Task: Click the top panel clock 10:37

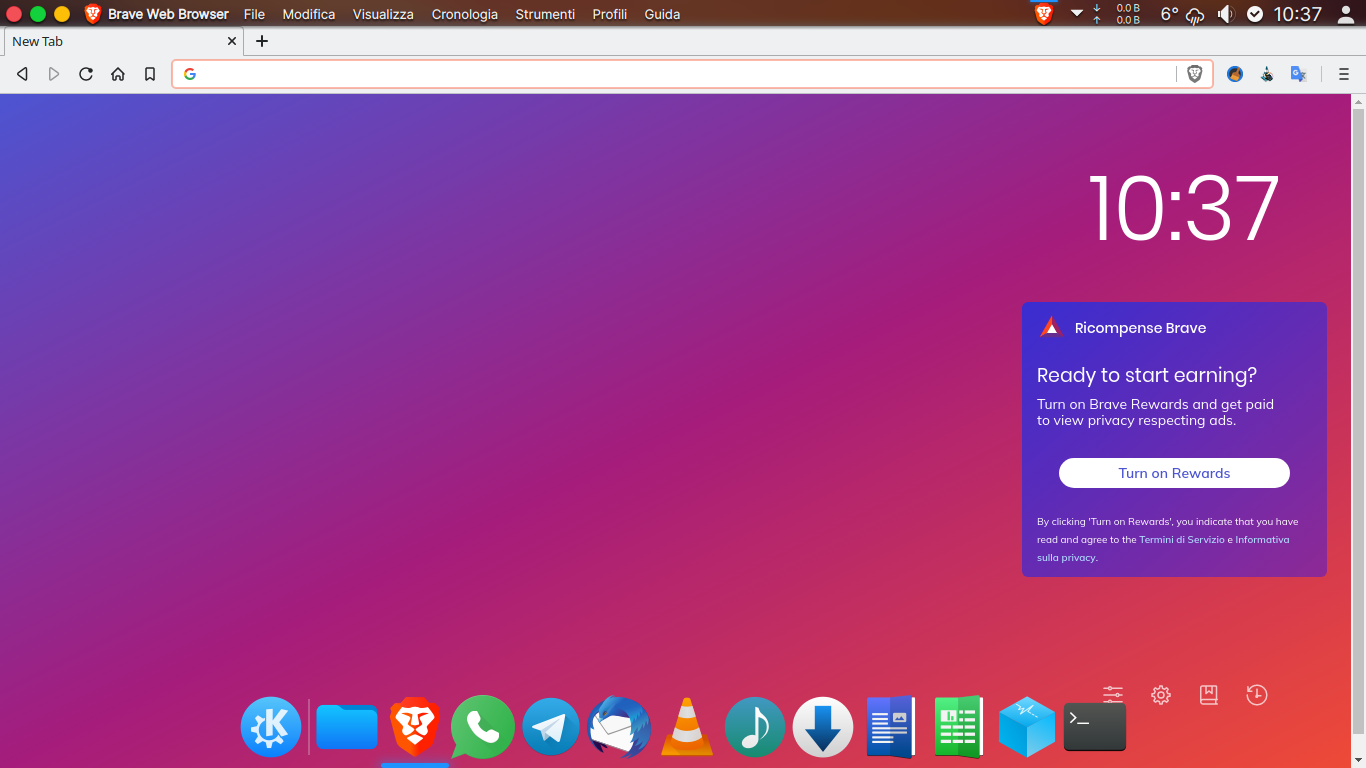Action: click(1298, 14)
